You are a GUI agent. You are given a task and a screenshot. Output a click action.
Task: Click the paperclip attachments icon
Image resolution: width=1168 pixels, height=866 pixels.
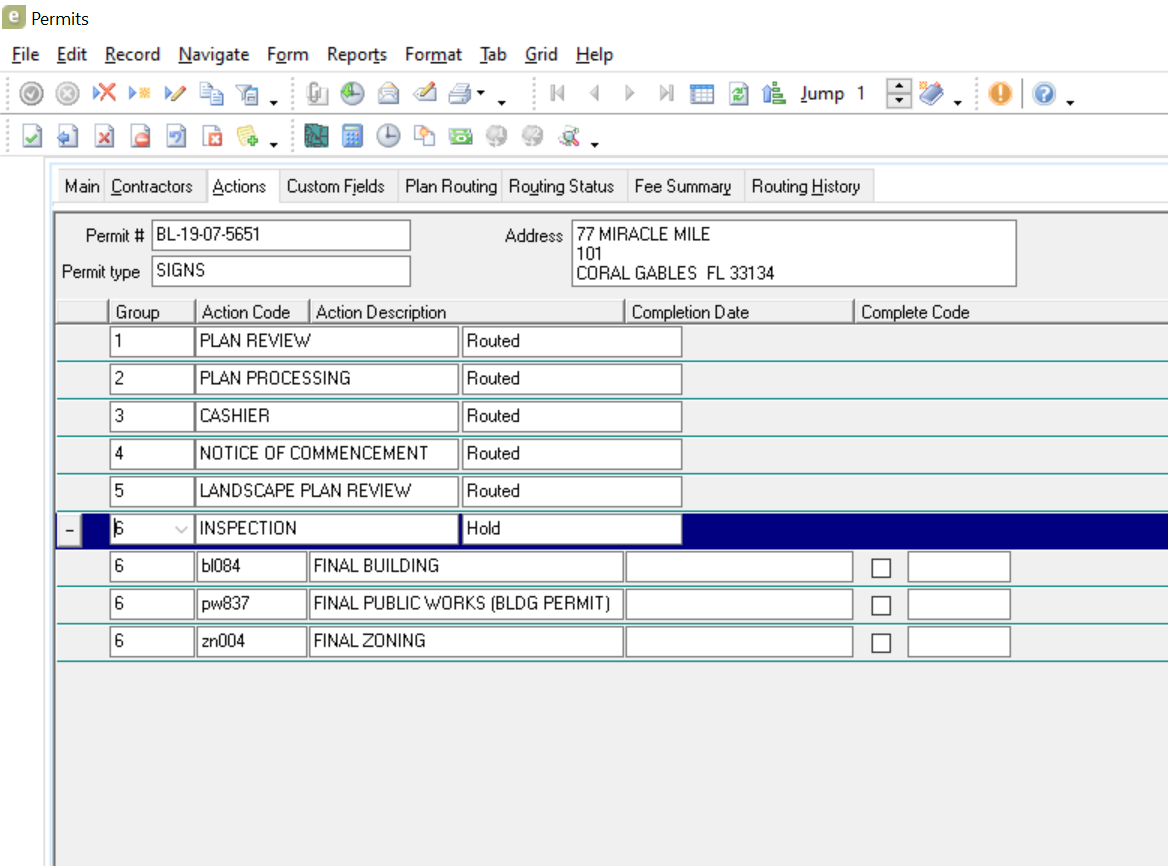[317, 94]
